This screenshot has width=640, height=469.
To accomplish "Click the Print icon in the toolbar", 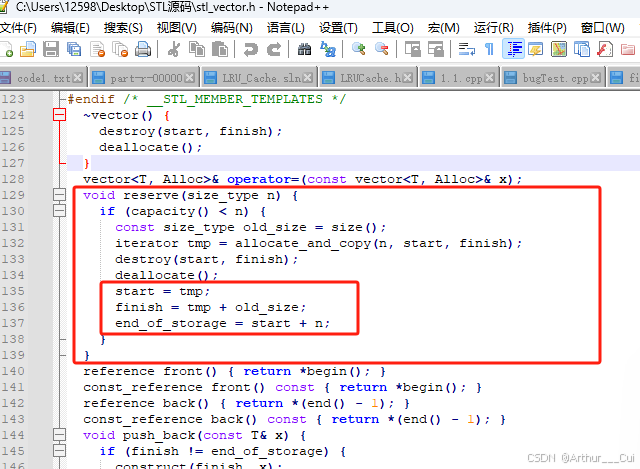I will point(143,49).
